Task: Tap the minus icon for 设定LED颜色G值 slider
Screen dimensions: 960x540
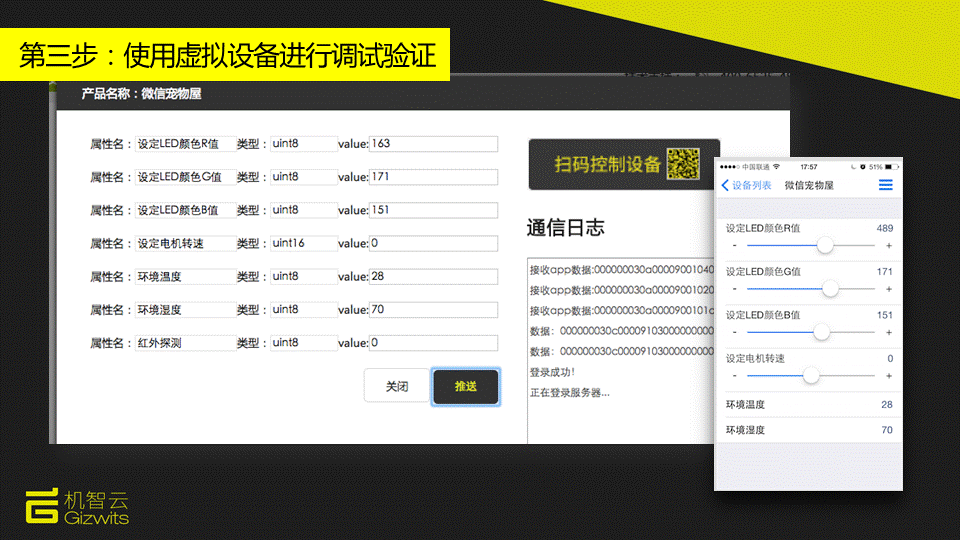Action: (x=735, y=289)
